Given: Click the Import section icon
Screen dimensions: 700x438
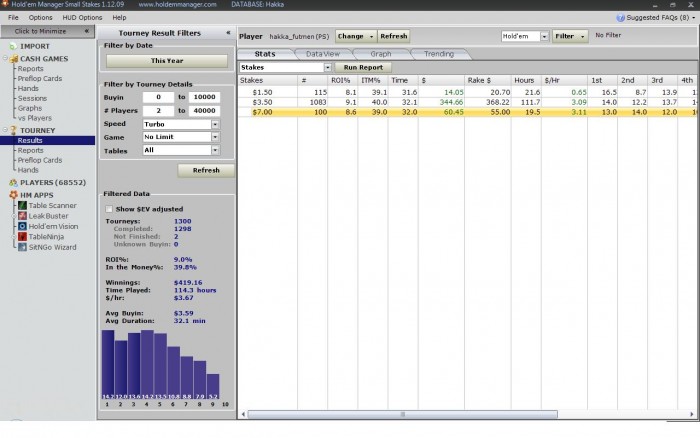Looking at the screenshot, I should point(12,46).
